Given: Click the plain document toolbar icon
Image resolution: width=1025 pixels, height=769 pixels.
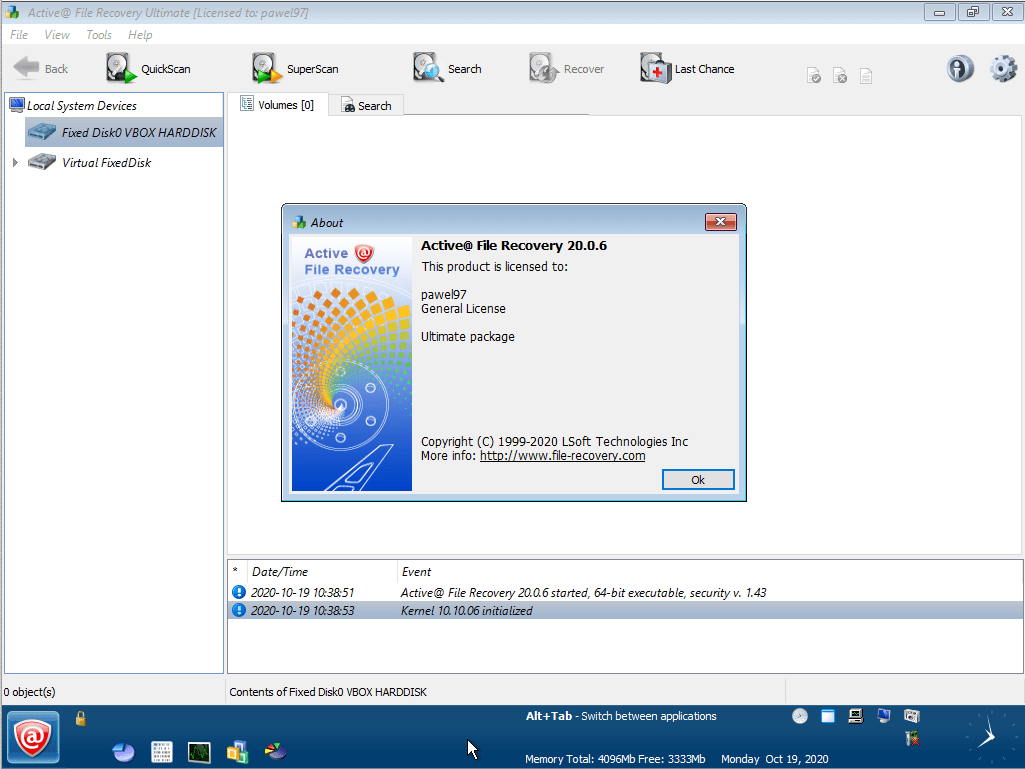Looking at the screenshot, I should click(866, 76).
